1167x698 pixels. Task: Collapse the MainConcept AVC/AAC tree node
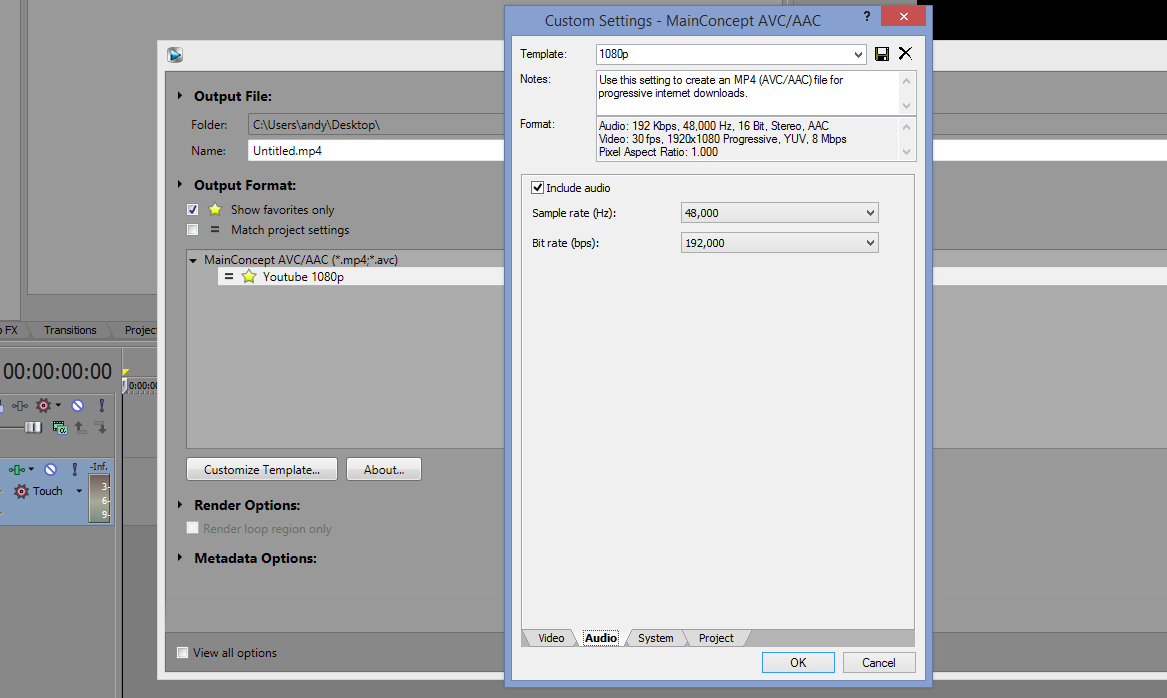coord(193,260)
